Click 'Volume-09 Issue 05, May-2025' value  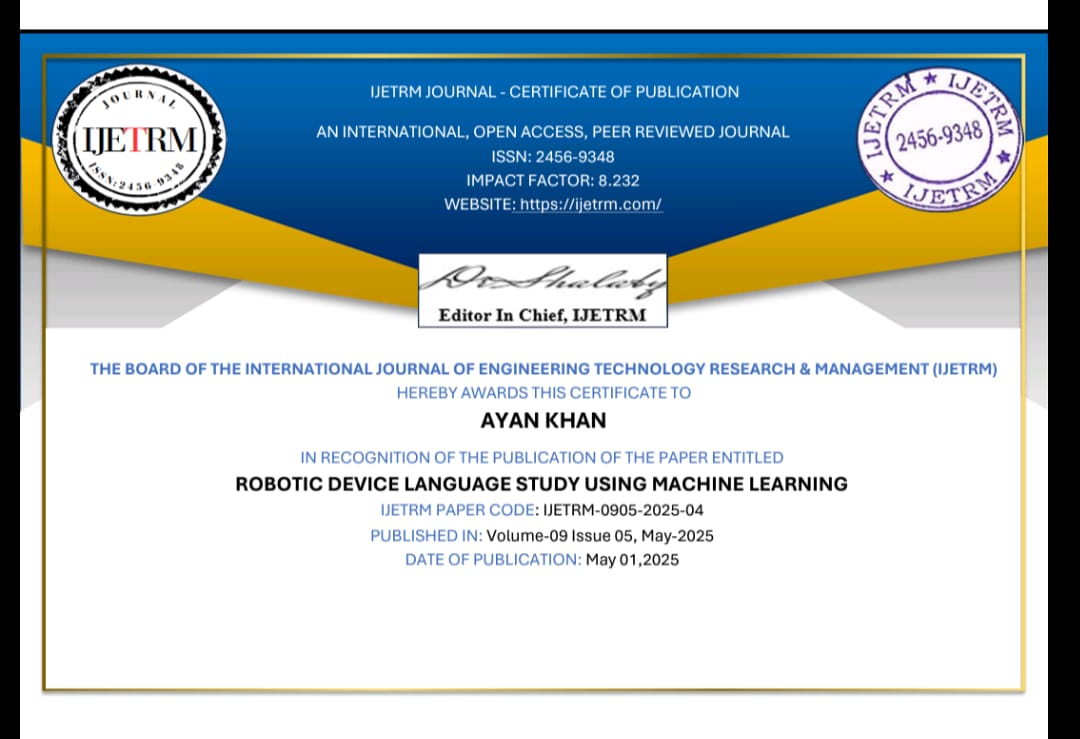coord(600,536)
